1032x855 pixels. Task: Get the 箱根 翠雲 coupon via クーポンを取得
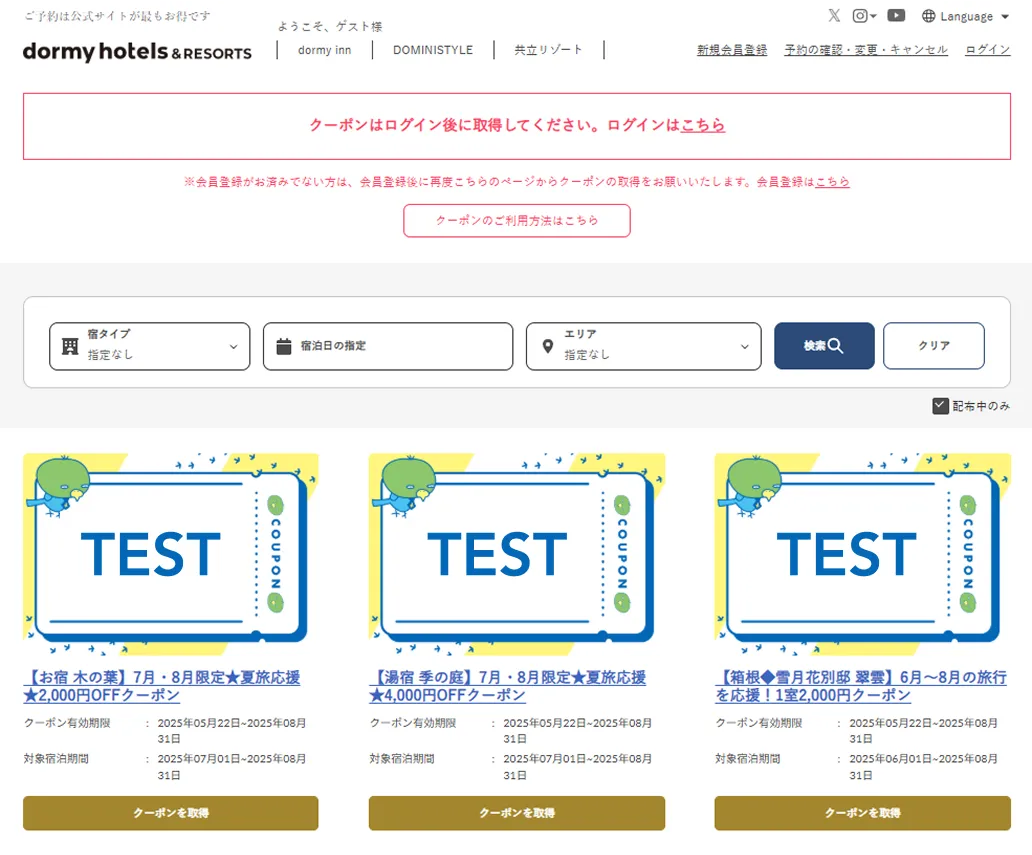(x=863, y=814)
